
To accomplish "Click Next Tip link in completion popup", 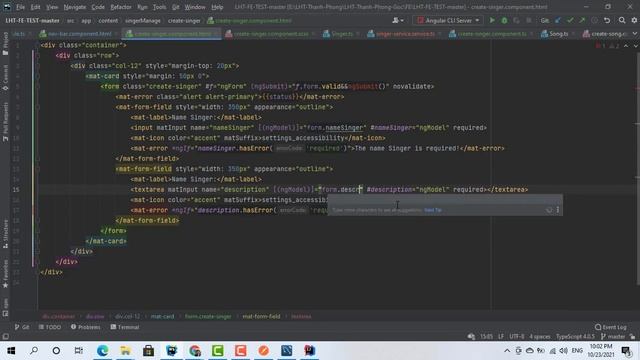I will click(x=433, y=210).
